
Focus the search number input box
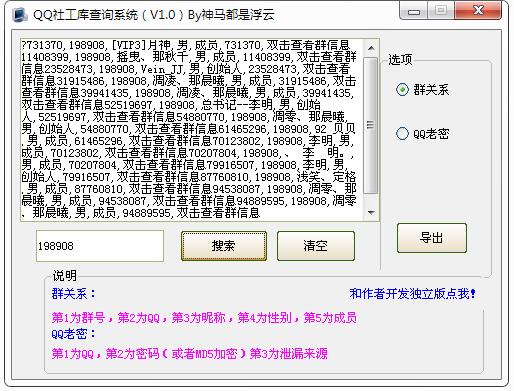pyautogui.click(x=100, y=246)
